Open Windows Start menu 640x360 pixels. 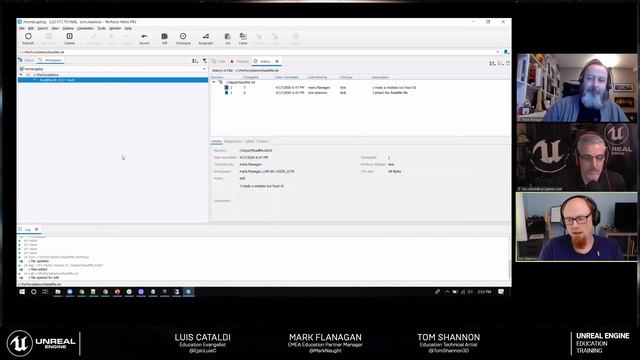pyautogui.click(x=22, y=291)
